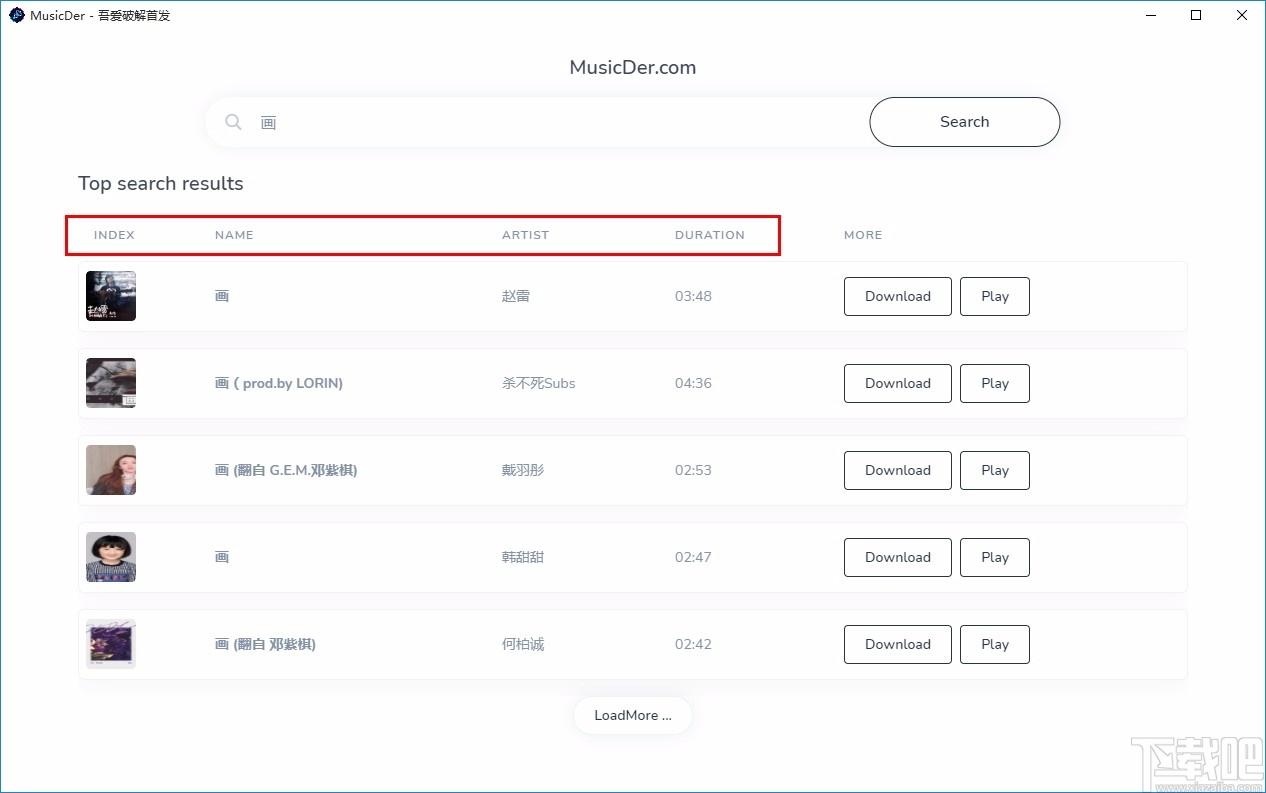
Task: Open album cover thumbnail for 戴羽彤 song
Action: click(111, 470)
